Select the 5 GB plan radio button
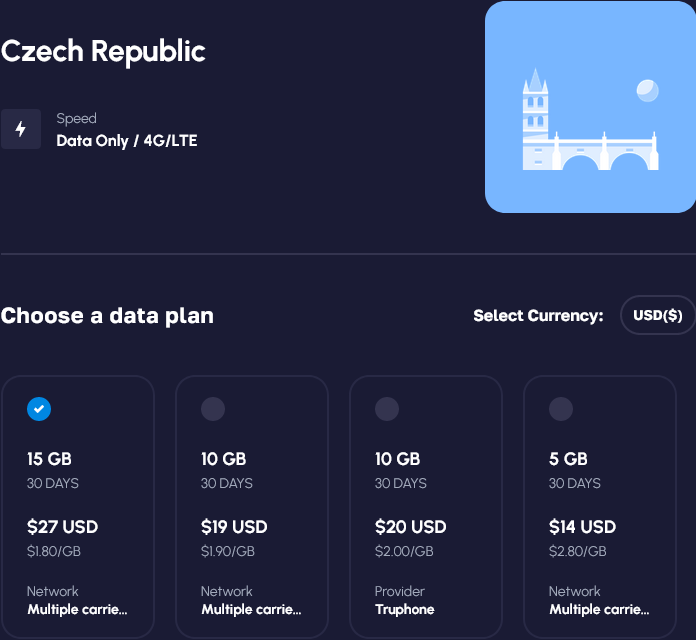The width and height of the screenshot is (696, 640). tap(561, 408)
